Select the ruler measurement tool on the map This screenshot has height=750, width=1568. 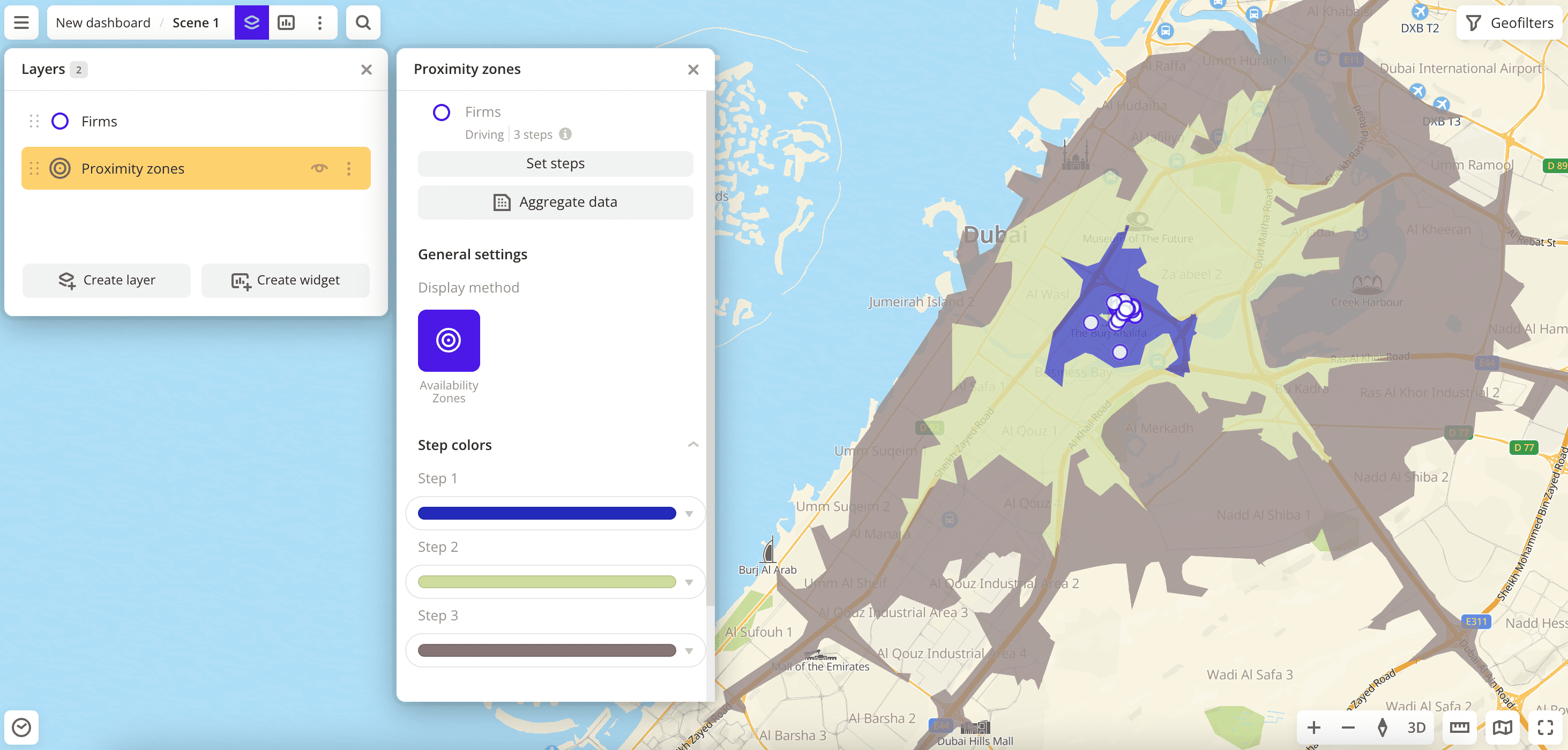[1460, 727]
